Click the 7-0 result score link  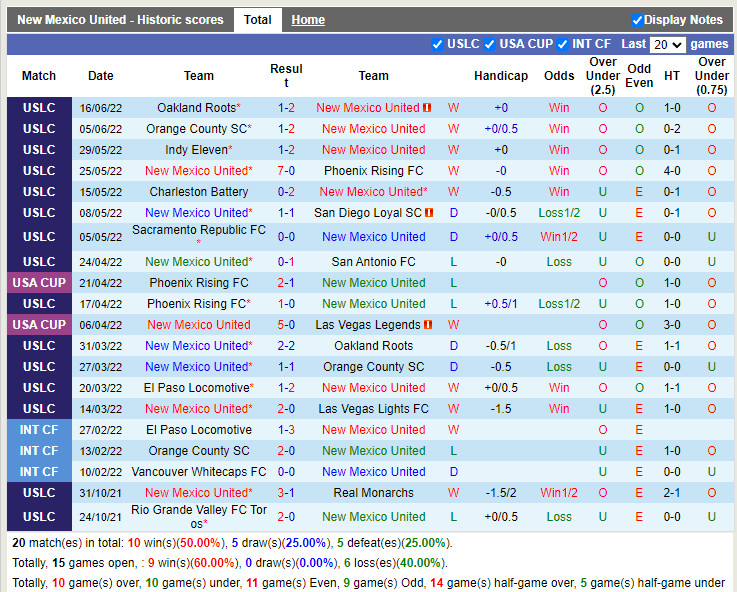[x=286, y=171]
